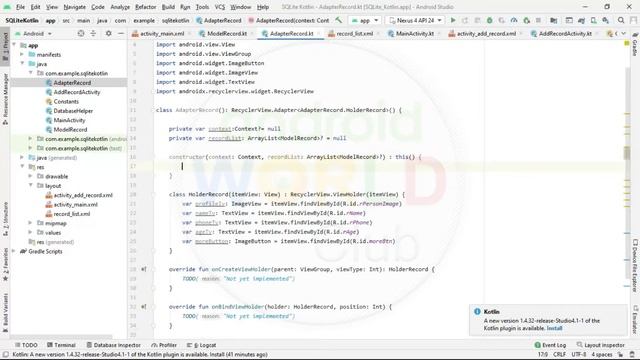Click the 4 spaces indent indicator
640x360 pixels.
point(602,354)
